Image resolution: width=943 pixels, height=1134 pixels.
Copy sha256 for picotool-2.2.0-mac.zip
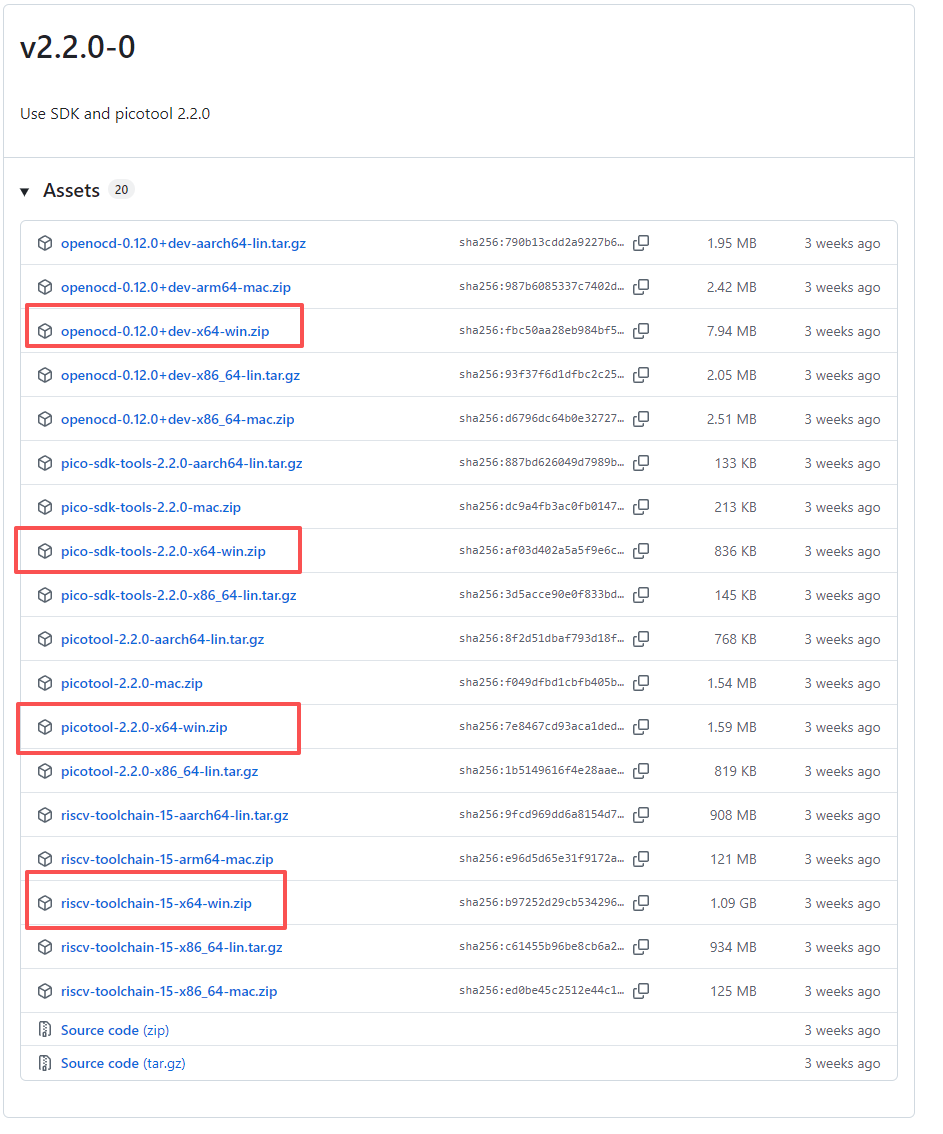(x=641, y=683)
